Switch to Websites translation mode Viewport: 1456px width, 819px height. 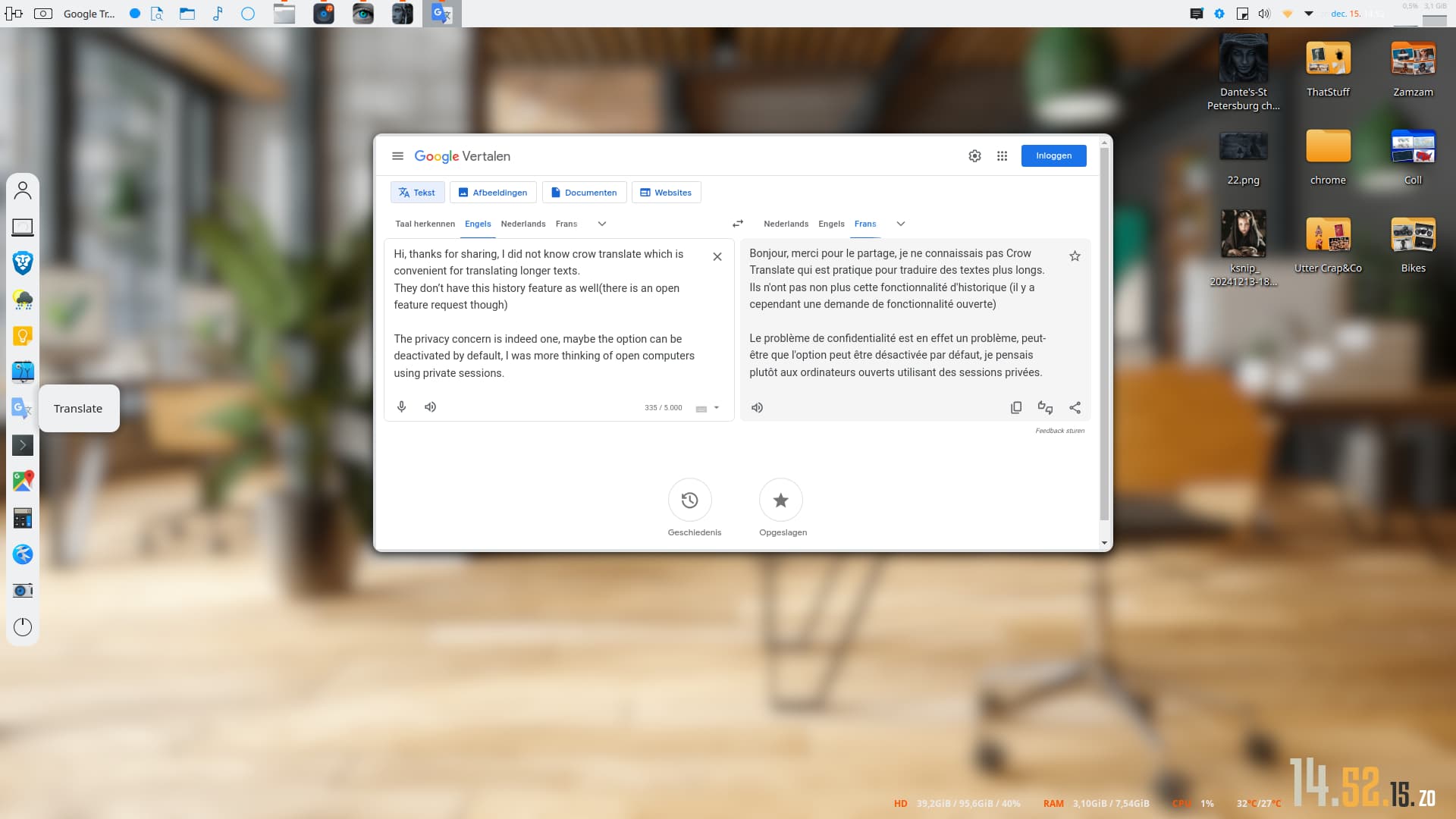(666, 193)
